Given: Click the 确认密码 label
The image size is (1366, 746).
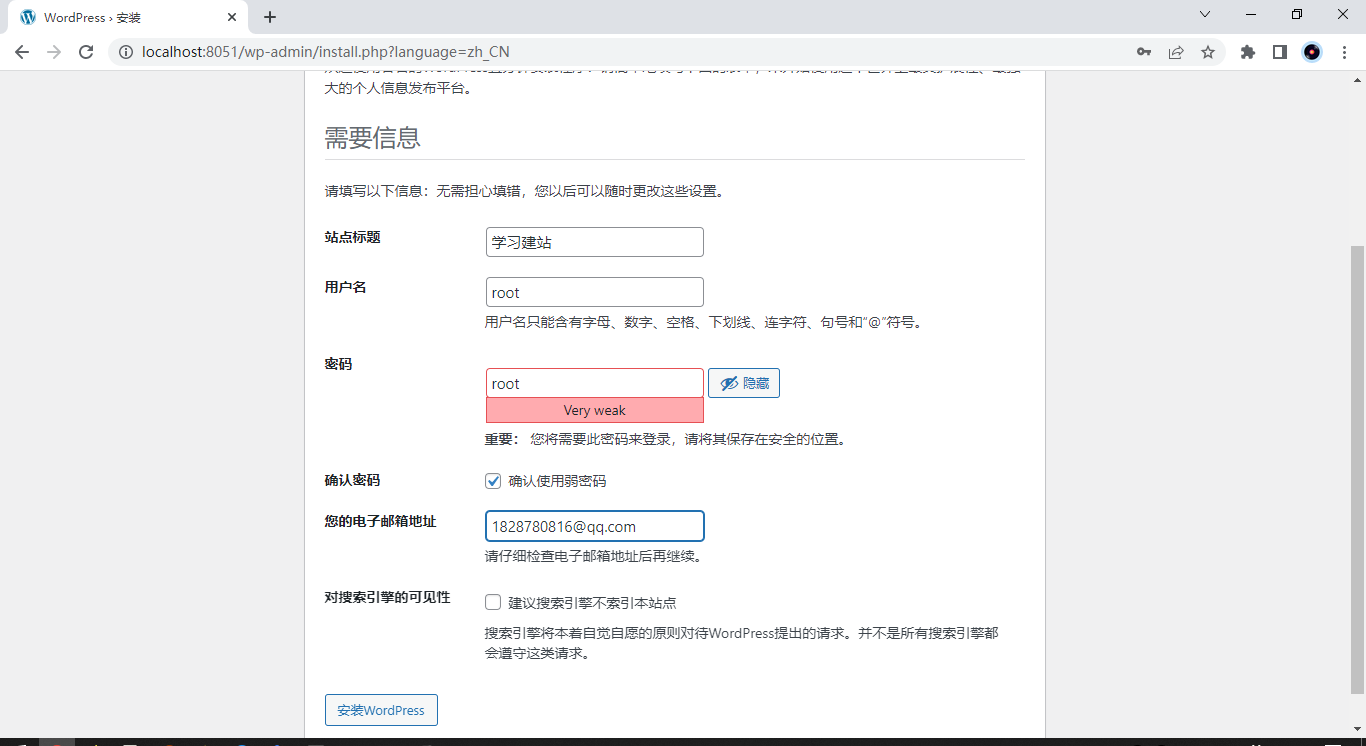Looking at the screenshot, I should click(353, 480).
